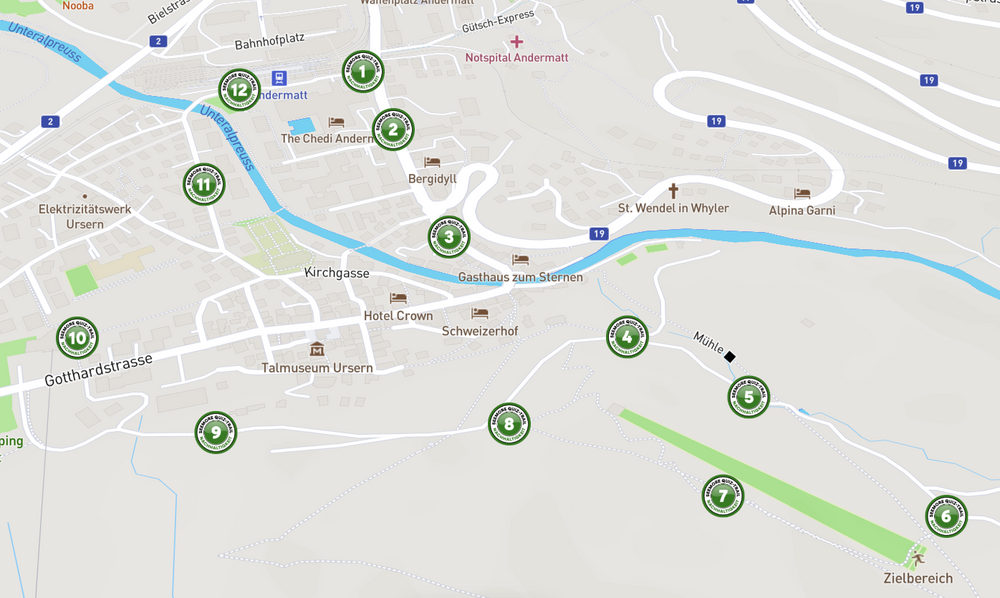The width and height of the screenshot is (1000, 598).
Task: Click quiz trail marker number 6
Action: pos(946,516)
